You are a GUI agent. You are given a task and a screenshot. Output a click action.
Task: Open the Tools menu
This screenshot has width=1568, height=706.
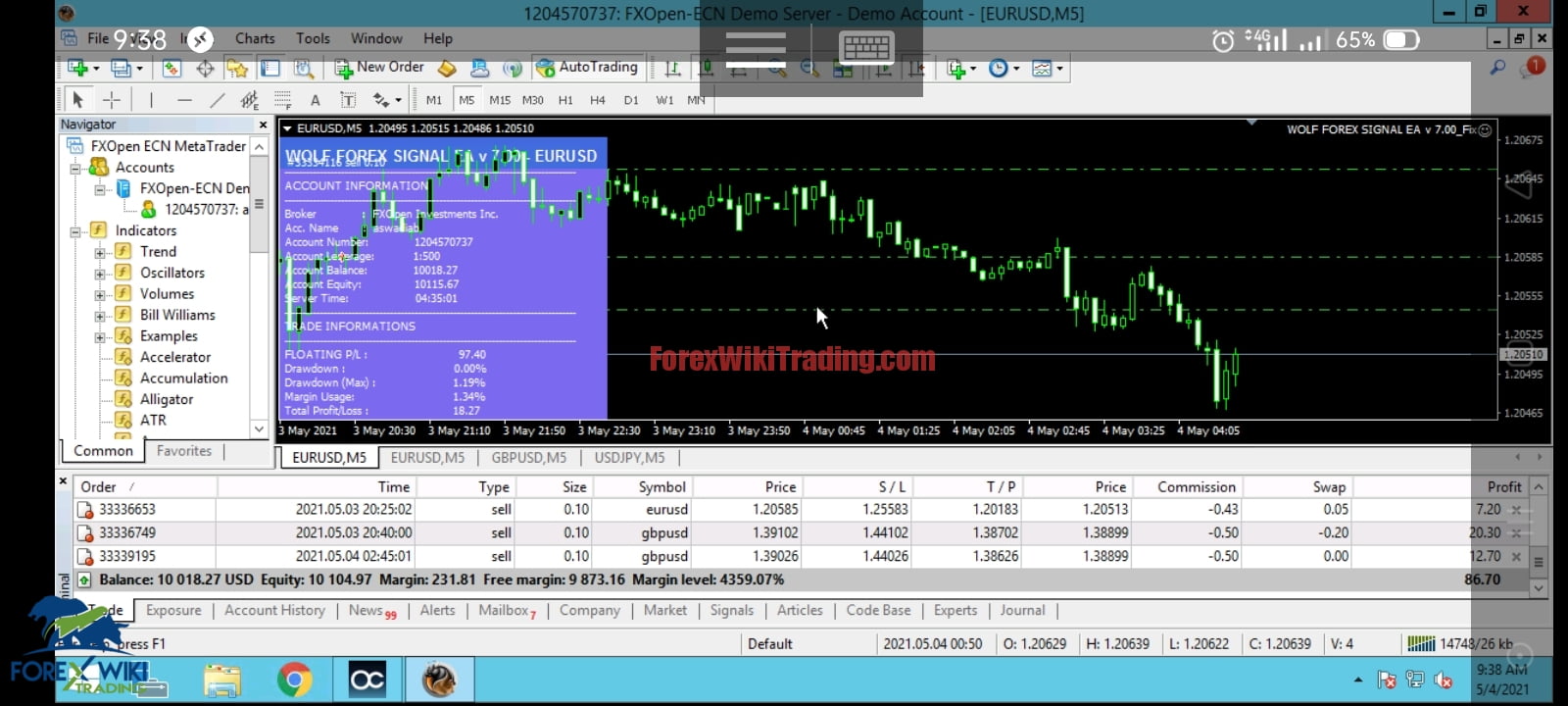click(x=314, y=38)
